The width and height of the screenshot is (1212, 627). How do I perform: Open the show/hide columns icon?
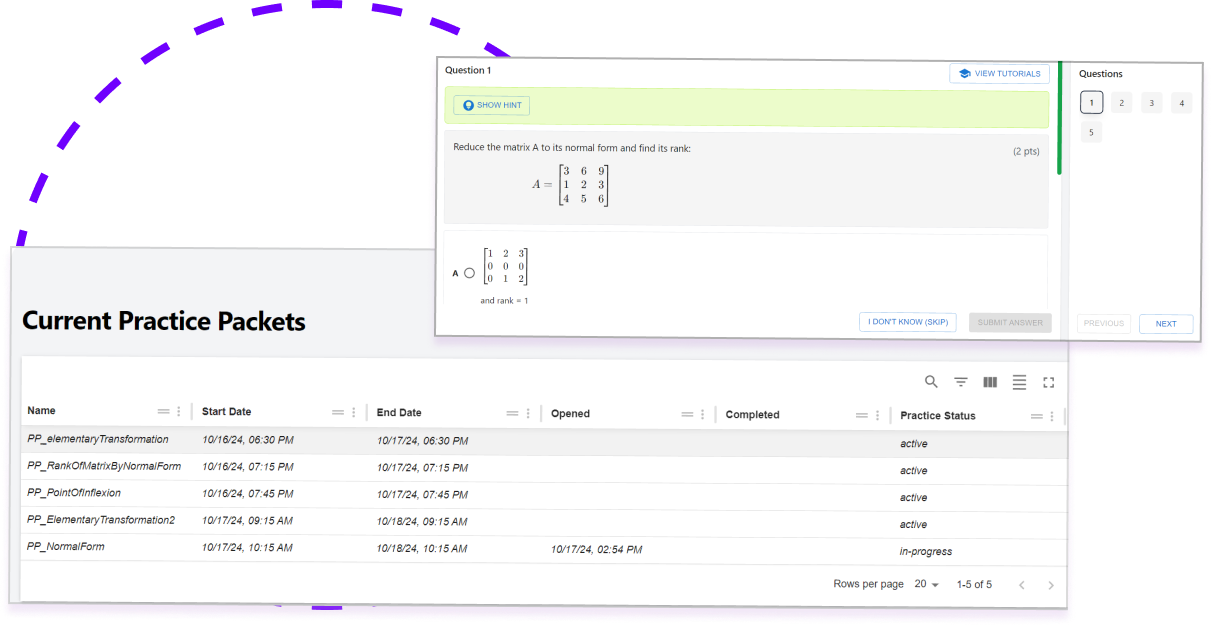(990, 382)
